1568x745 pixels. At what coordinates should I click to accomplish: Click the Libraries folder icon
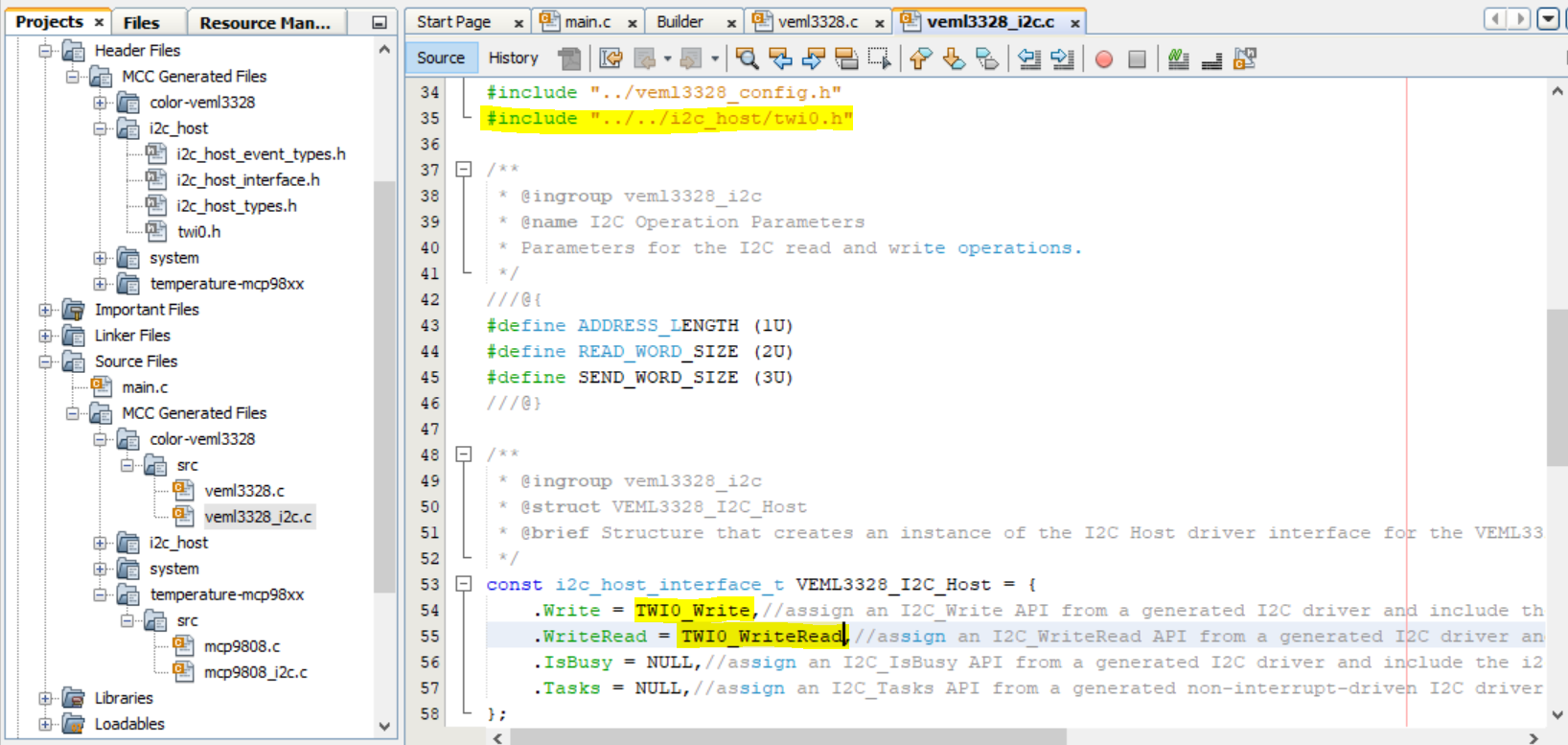point(74,697)
